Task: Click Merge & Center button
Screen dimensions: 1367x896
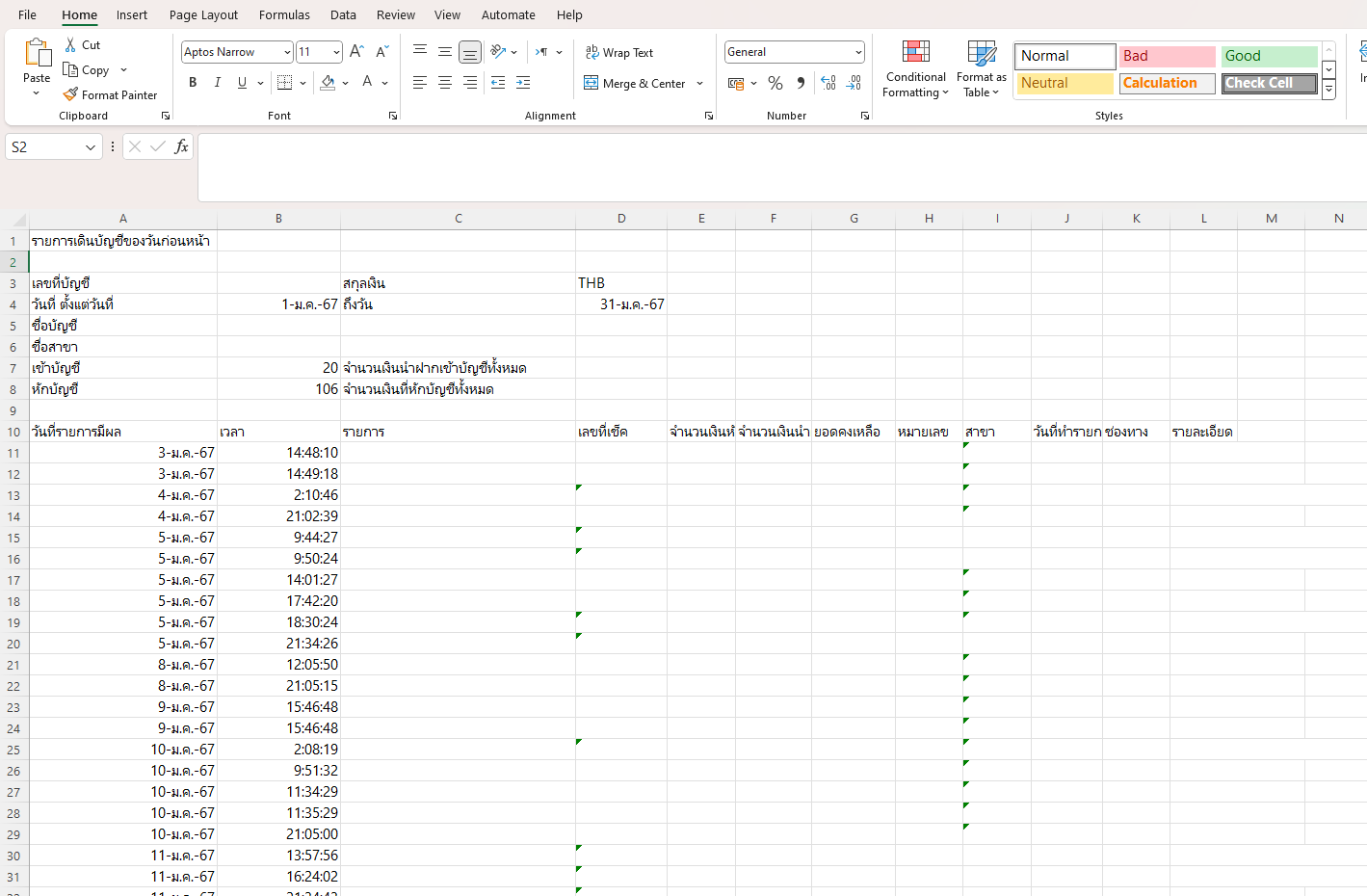Action: click(635, 84)
